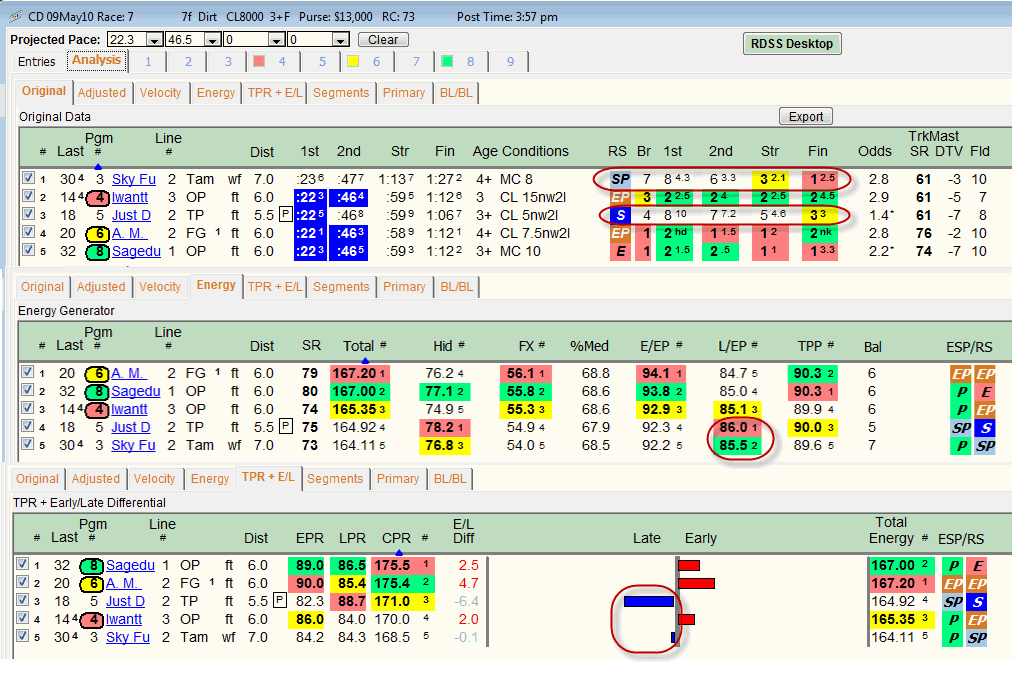The width and height of the screenshot is (1012, 699).
Task: Open RDSS Desktop
Action: 792,44
